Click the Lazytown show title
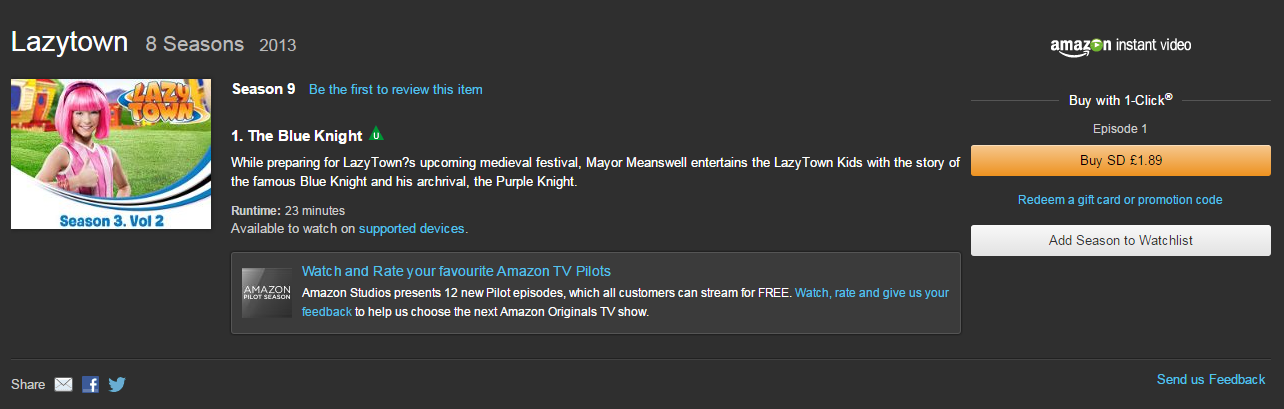 click(70, 43)
